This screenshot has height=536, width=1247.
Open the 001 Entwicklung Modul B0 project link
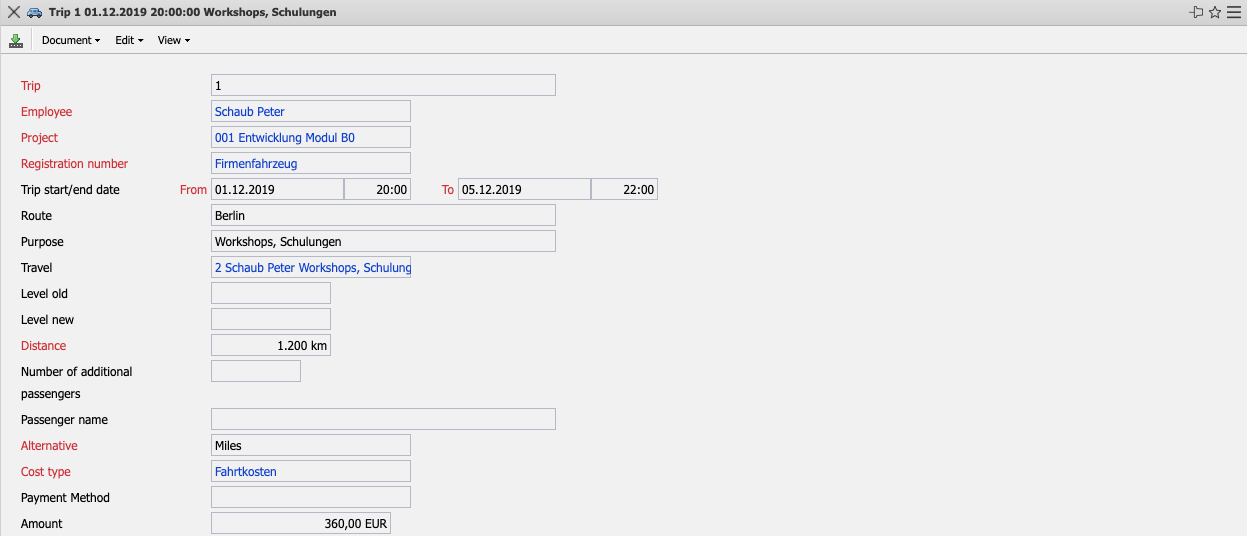[x=285, y=138]
